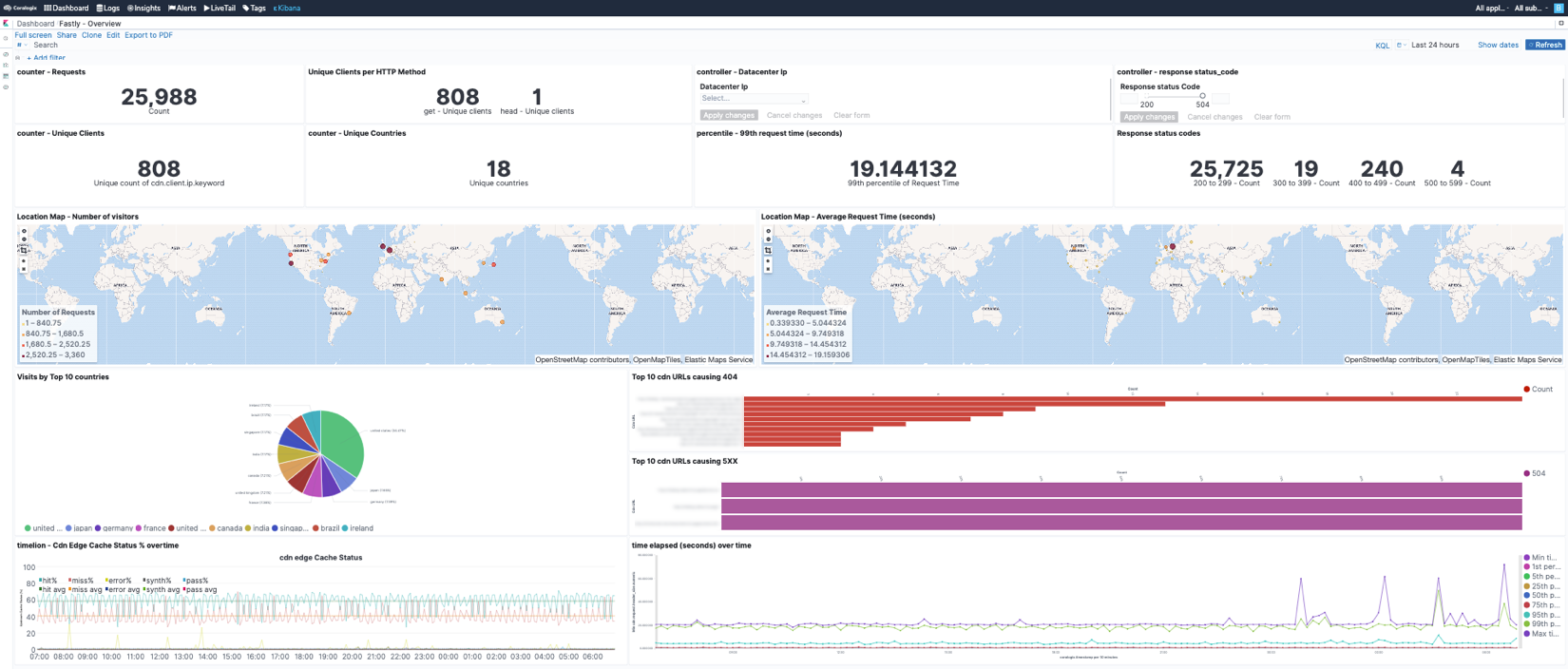The height and width of the screenshot is (669, 1568).
Task: Zoom out on the Average Request Time map
Action: point(768,239)
